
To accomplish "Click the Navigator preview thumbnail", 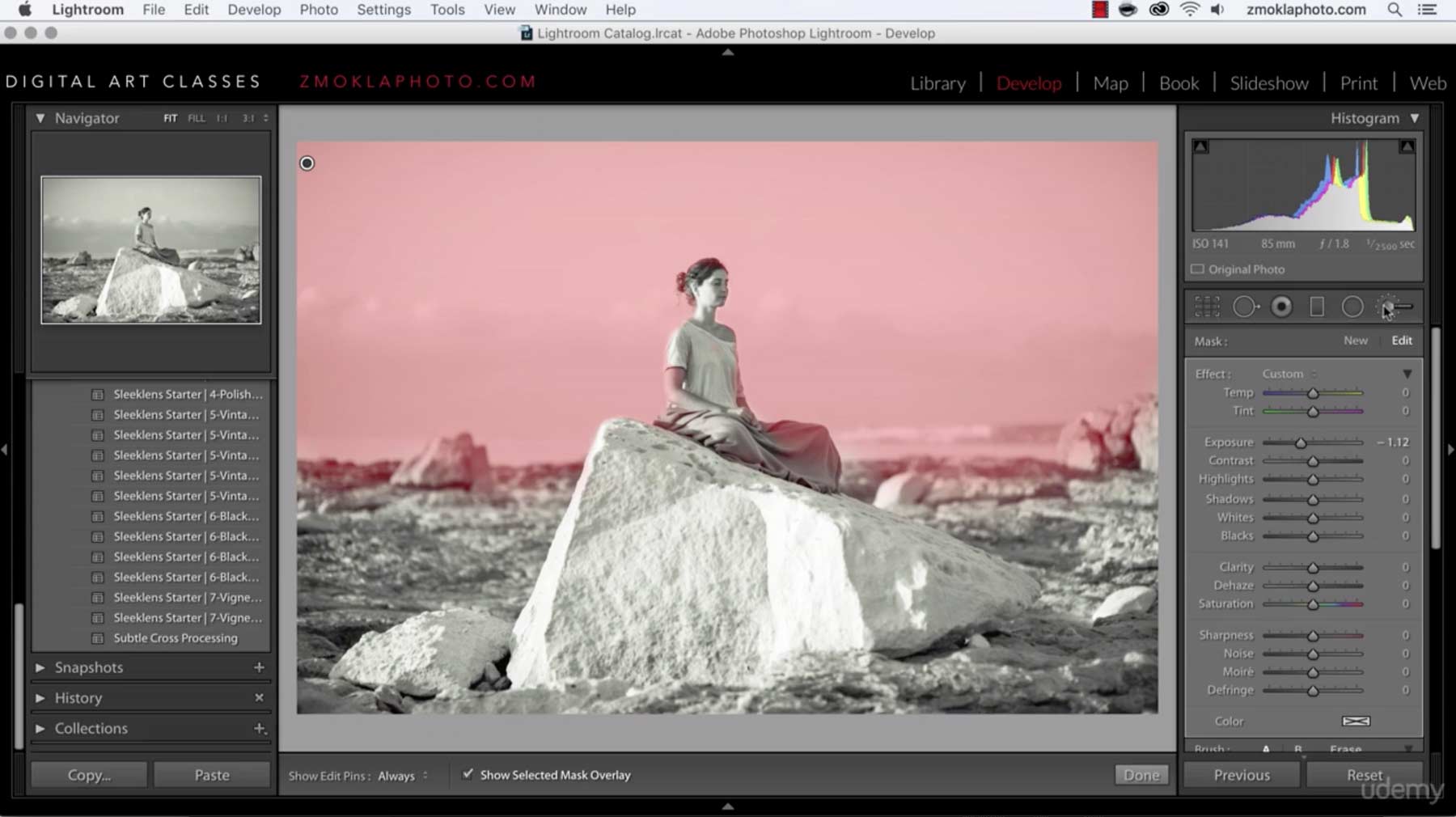I will pos(151,250).
